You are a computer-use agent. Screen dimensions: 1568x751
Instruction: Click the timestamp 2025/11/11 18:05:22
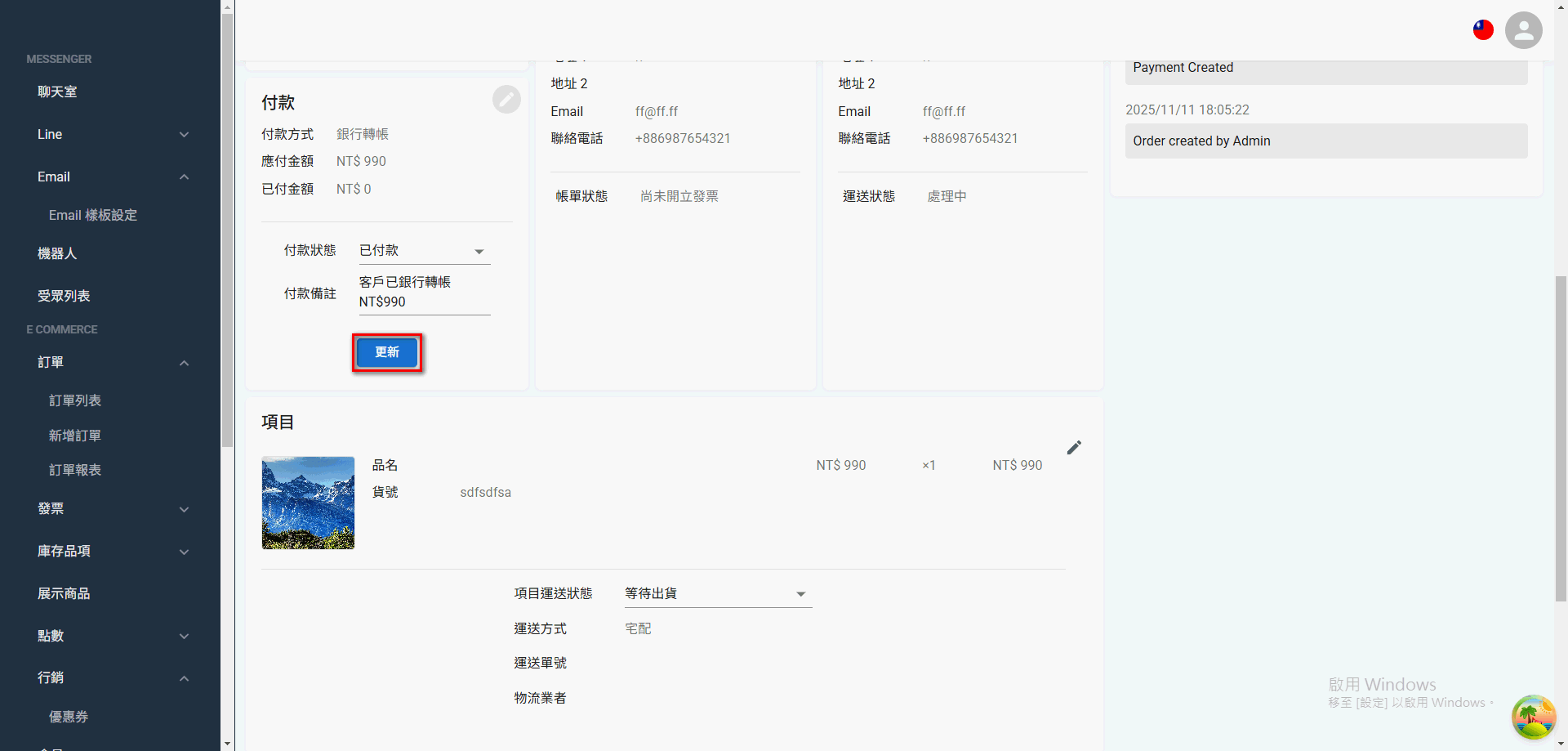(1187, 110)
